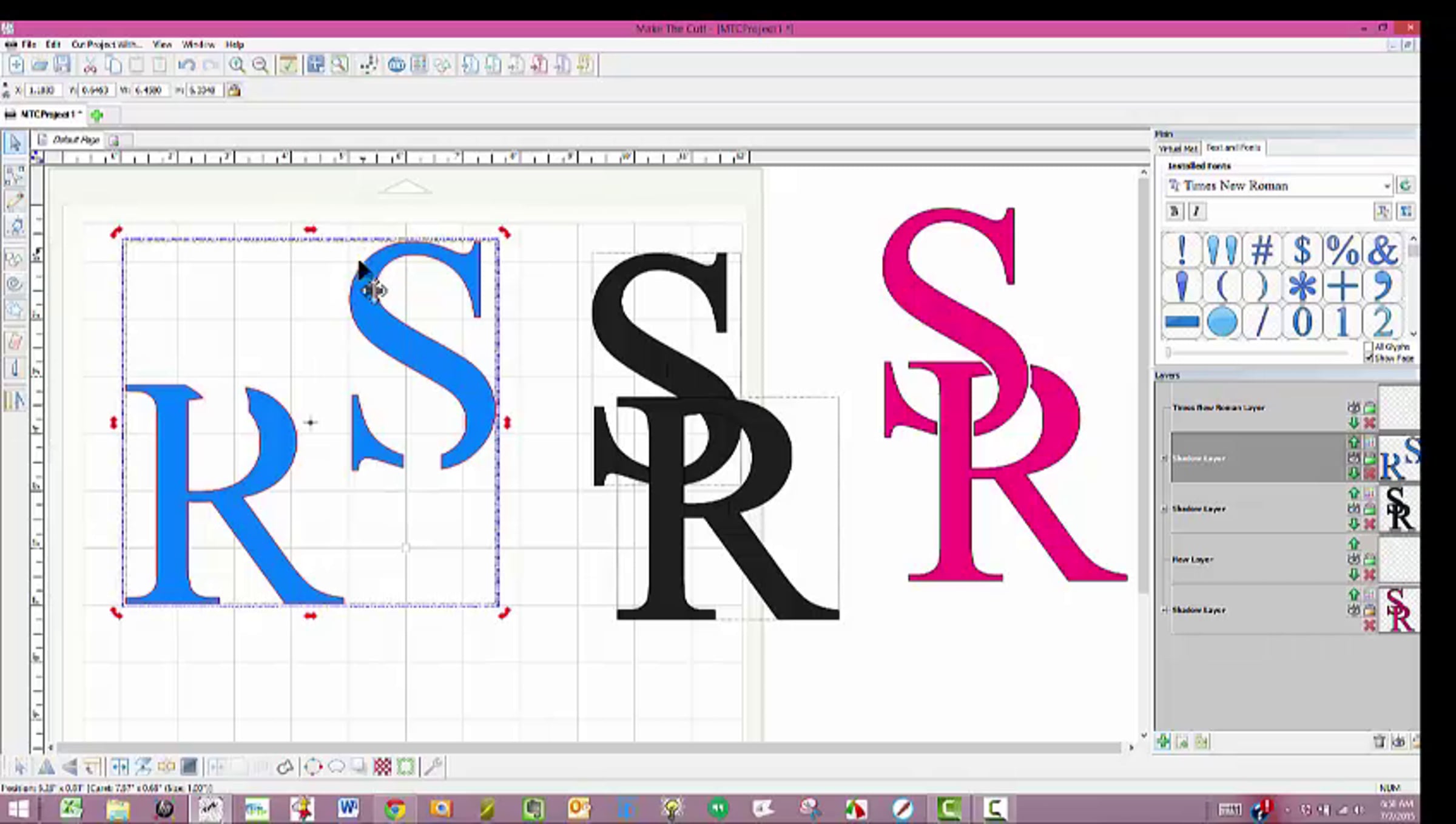Open the Times New Roman font dropdown

tap(1386, 186)
